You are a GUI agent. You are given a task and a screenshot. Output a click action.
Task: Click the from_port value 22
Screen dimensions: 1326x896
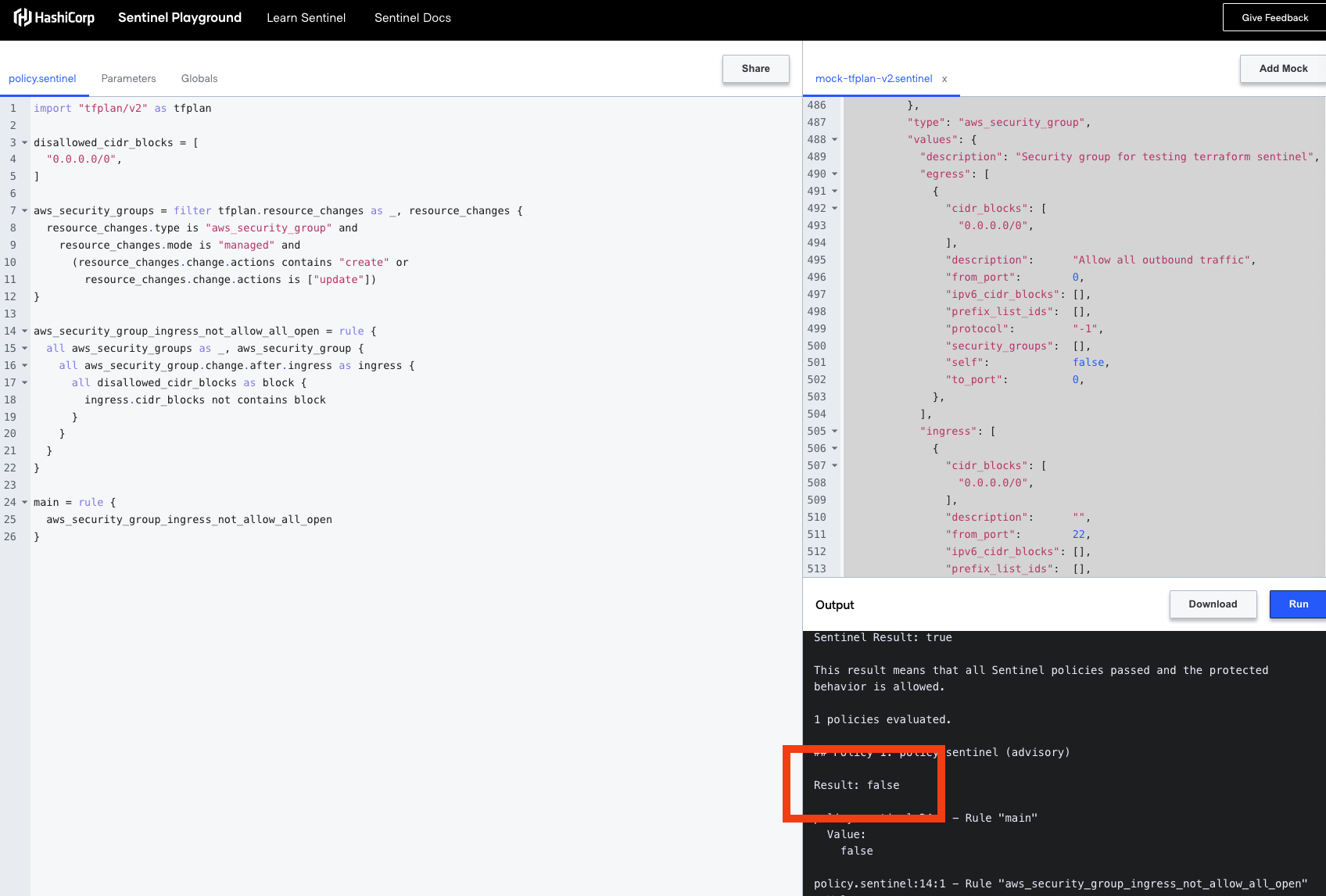(1079, 534)
